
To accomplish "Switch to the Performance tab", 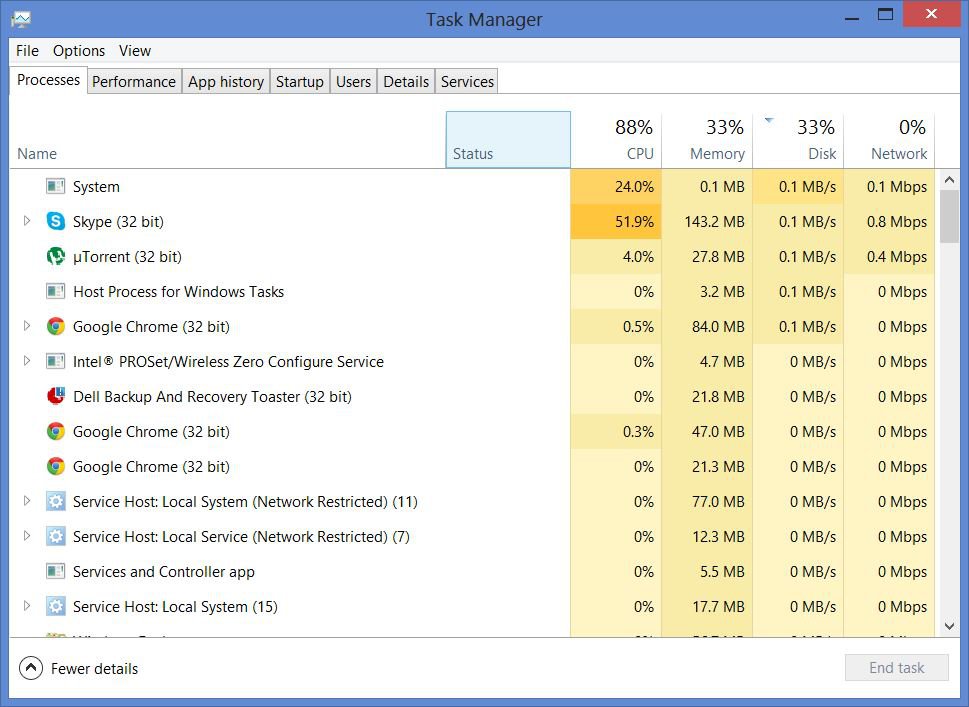I will 134,82.
